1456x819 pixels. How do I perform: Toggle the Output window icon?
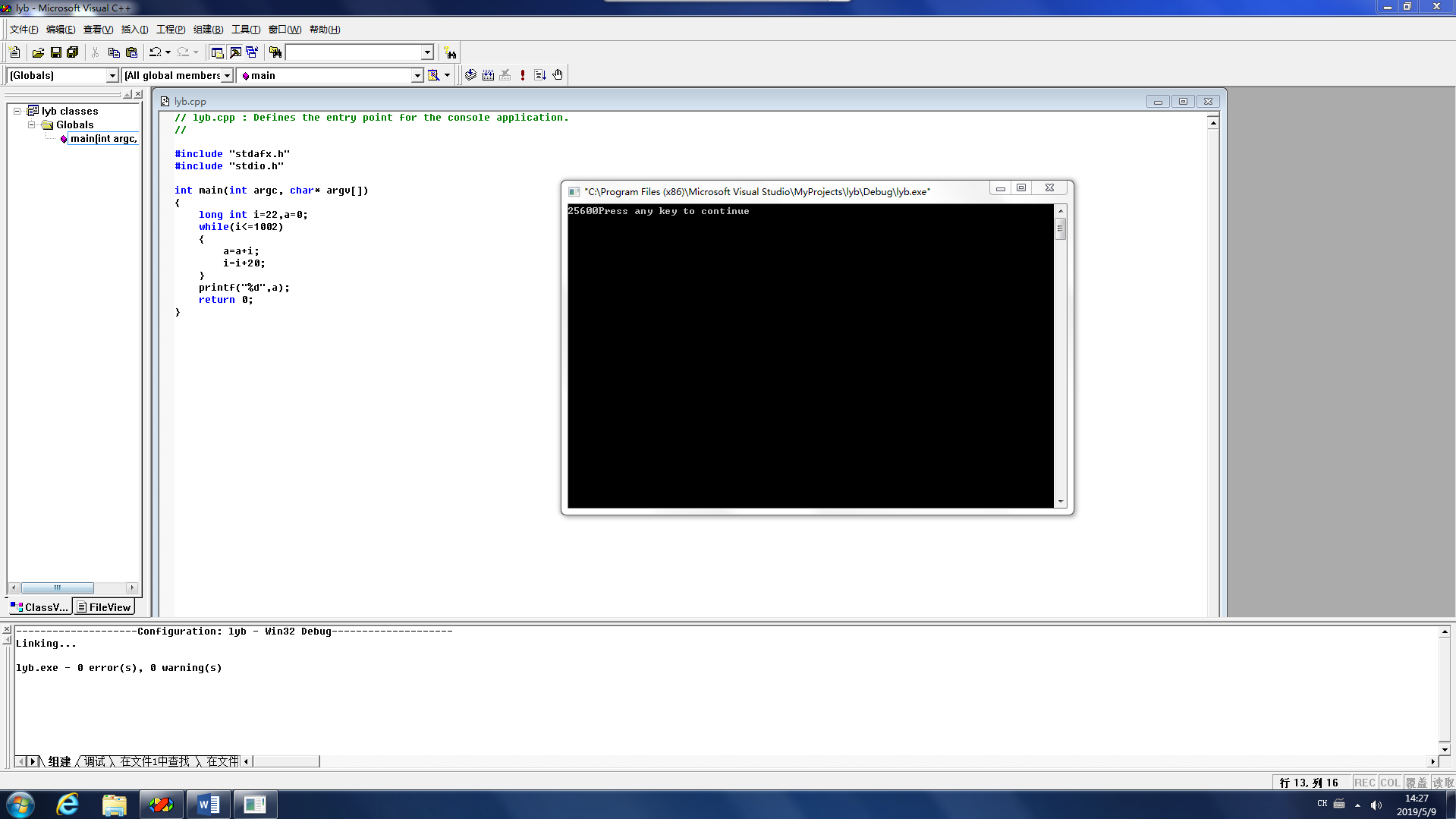(235, 52)
